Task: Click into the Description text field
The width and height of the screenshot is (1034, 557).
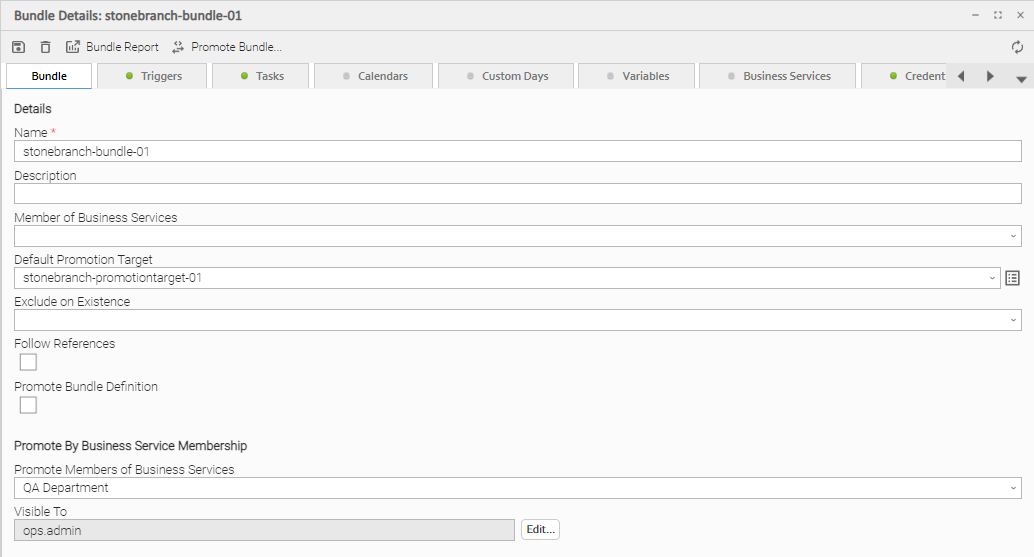Action: click(517, 194)
